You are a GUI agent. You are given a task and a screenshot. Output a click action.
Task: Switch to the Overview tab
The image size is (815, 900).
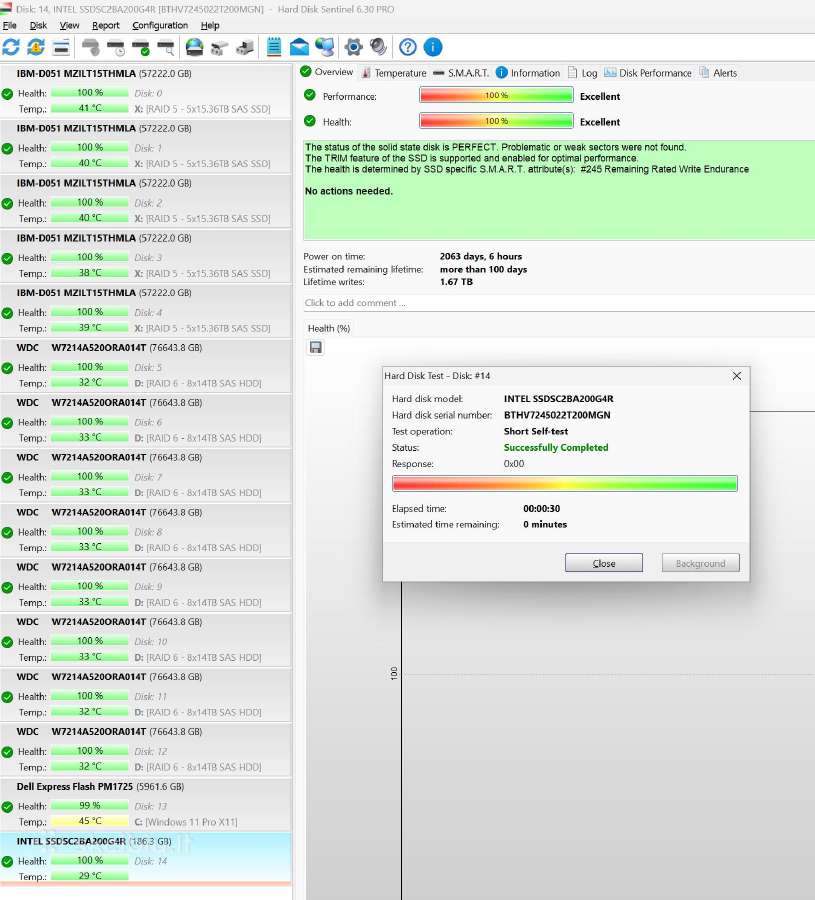pos(327,72)
